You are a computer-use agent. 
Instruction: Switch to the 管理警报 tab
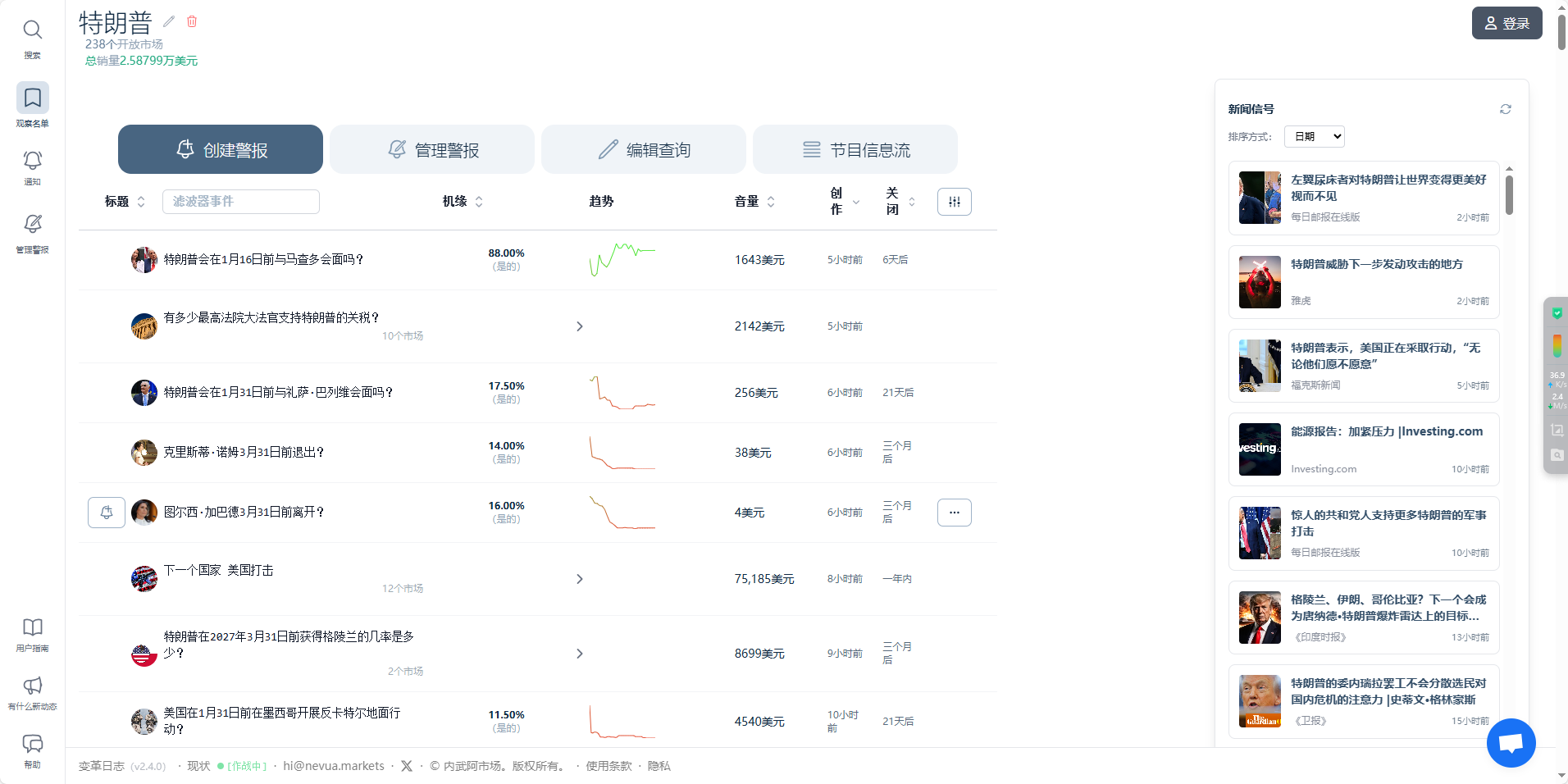pyautogui.click(x=432, y=150)
